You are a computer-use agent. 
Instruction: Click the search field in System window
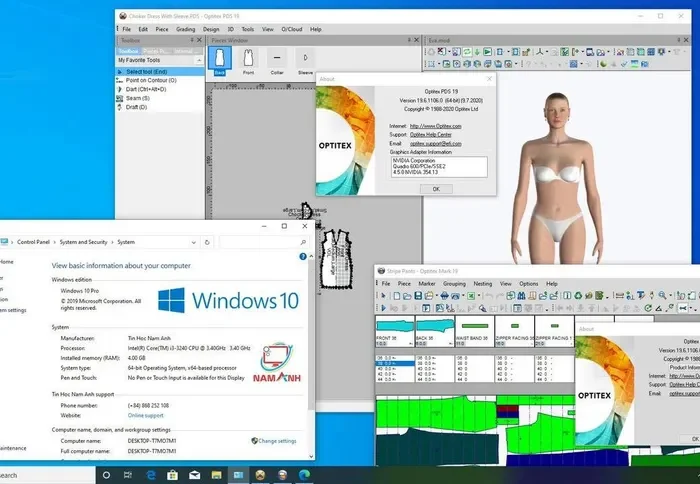[x=264, y=242]
